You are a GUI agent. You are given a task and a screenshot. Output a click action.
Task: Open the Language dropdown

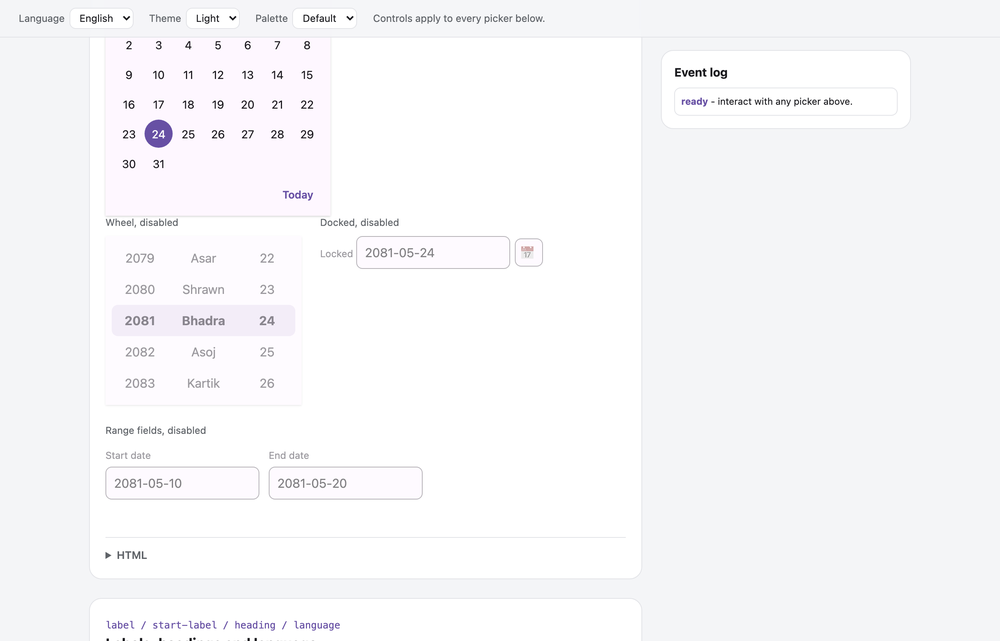click(101, 18)
